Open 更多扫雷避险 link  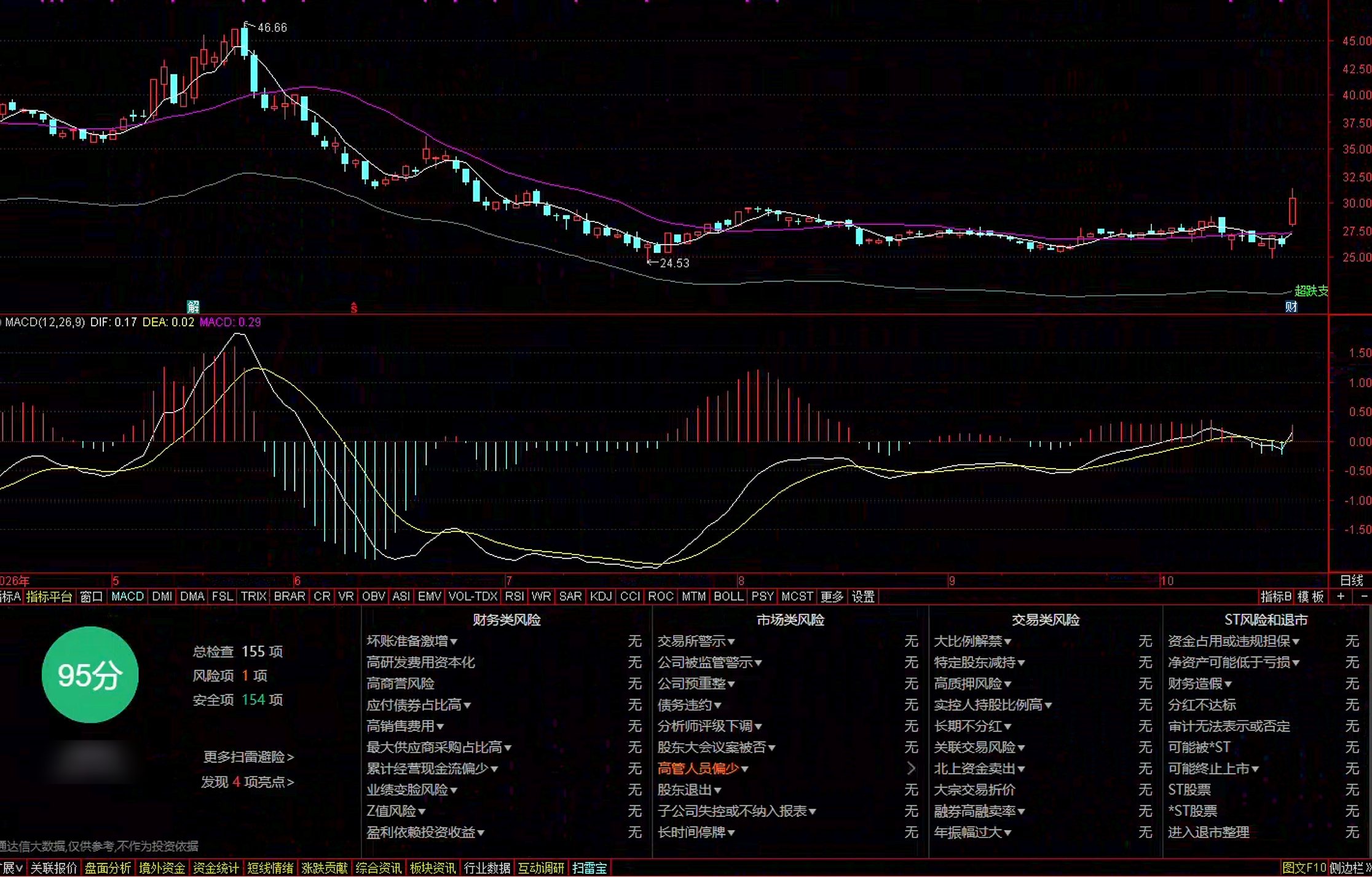(249, 756)
